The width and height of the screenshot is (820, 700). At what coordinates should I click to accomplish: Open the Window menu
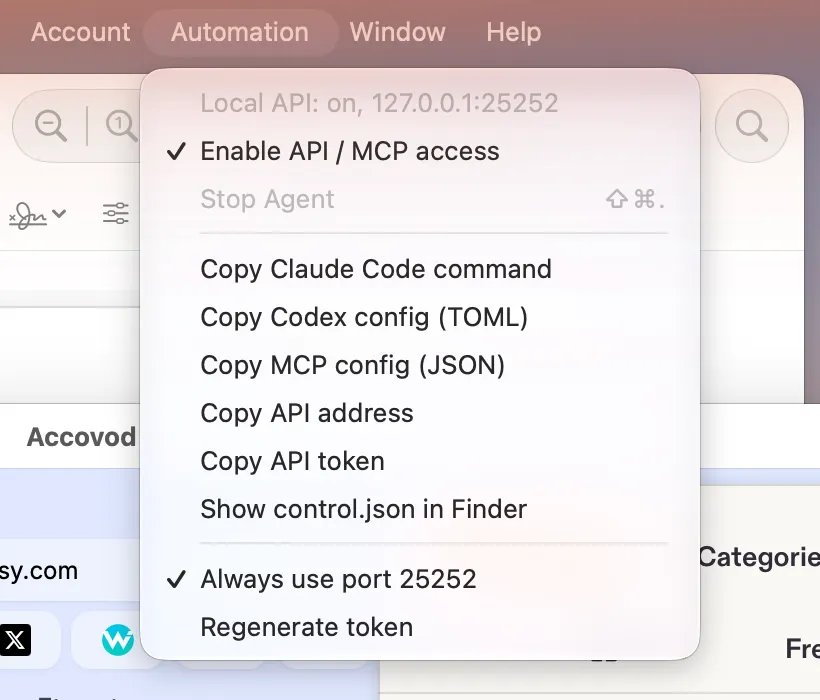[x=397, y=32]
